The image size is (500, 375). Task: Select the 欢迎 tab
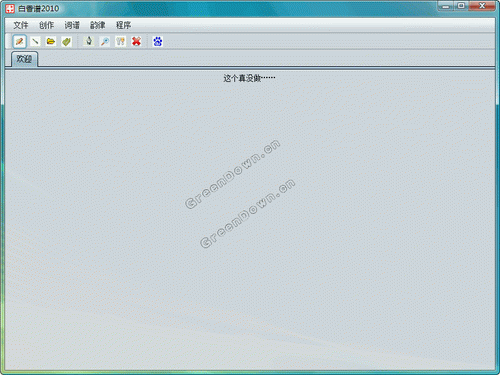click(24, 59)
